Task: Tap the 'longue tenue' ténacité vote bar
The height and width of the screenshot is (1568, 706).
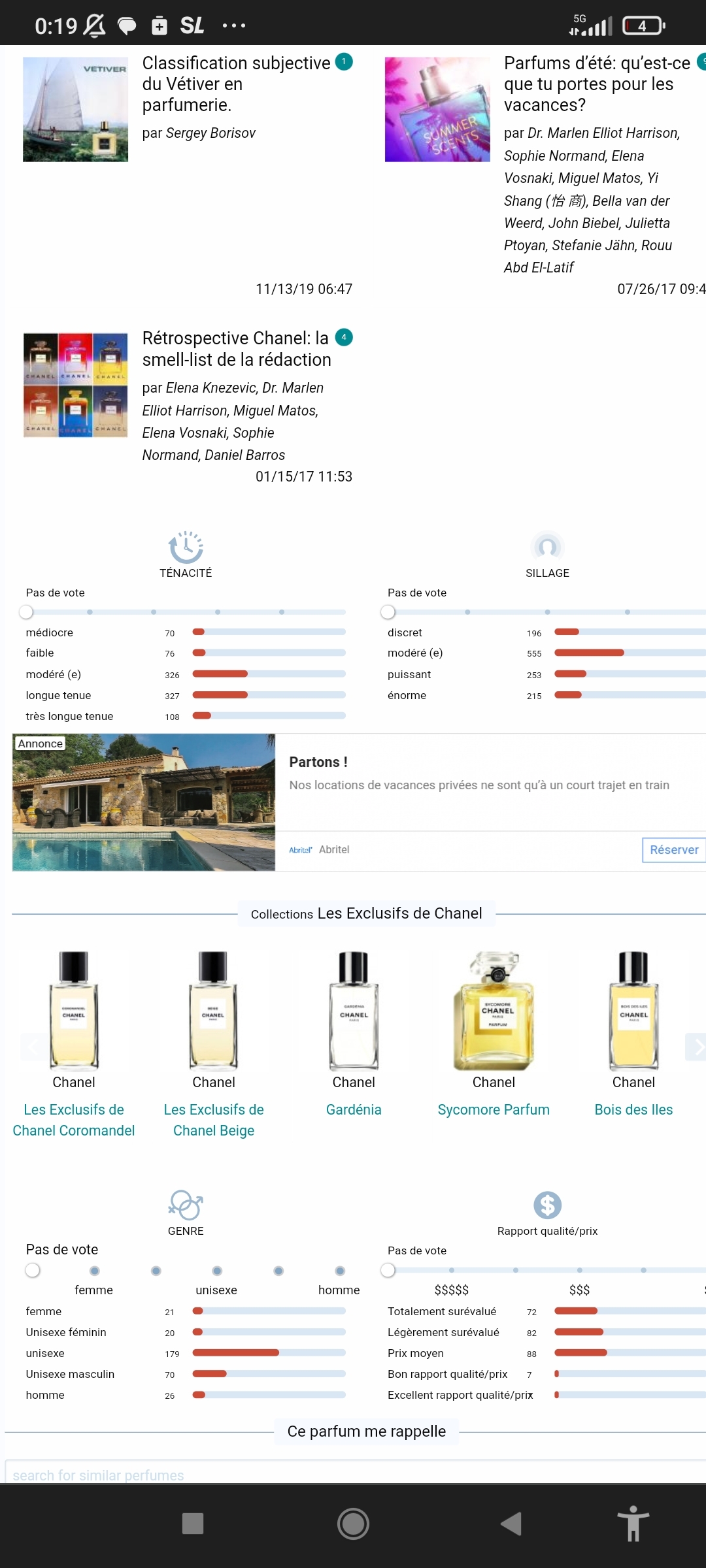Action: pyautogui.click(x=269, y=695)
